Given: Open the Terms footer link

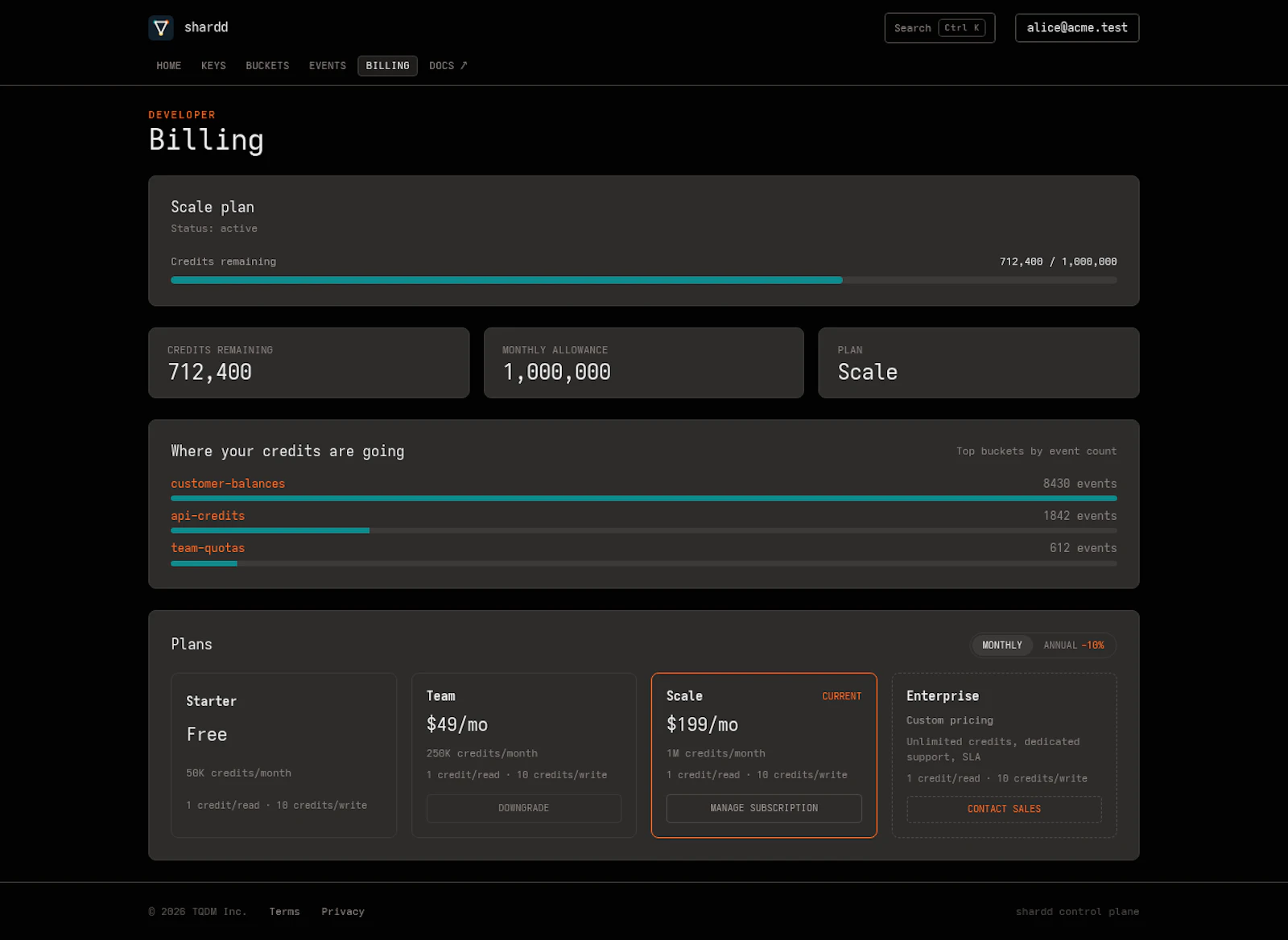Looking at the screenshot, I should 284,912.
